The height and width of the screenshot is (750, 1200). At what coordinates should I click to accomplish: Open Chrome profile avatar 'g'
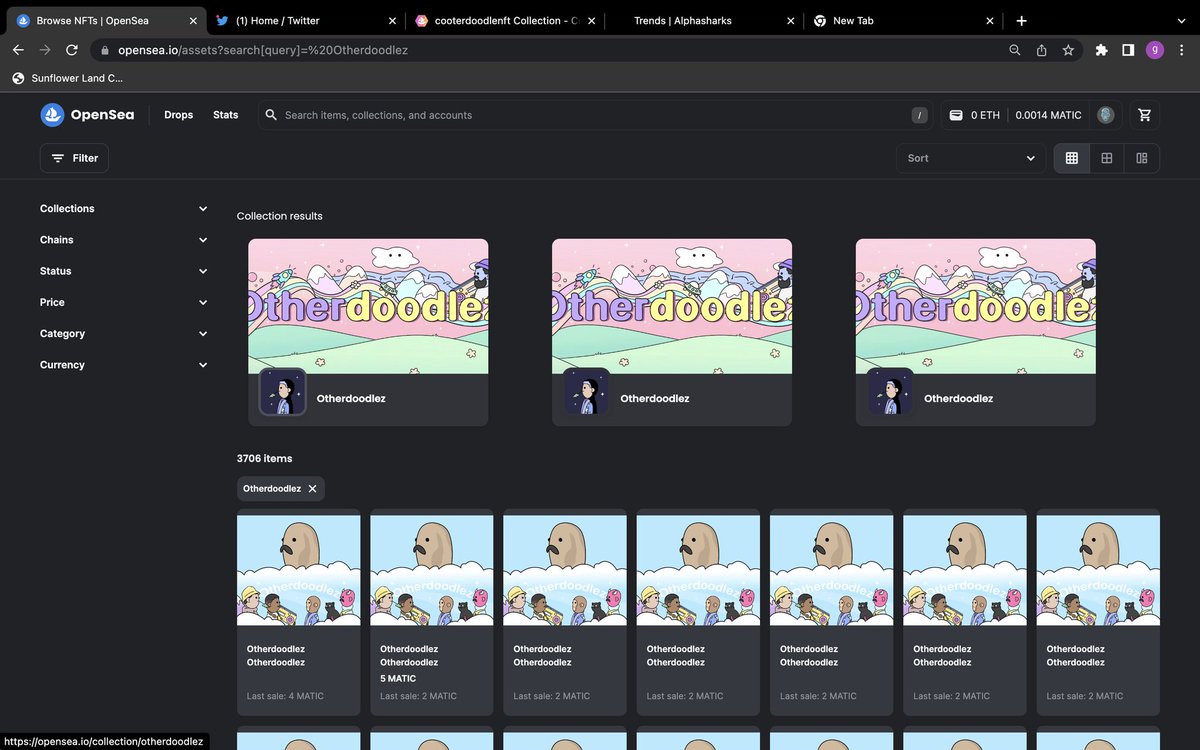[1155, 50]
